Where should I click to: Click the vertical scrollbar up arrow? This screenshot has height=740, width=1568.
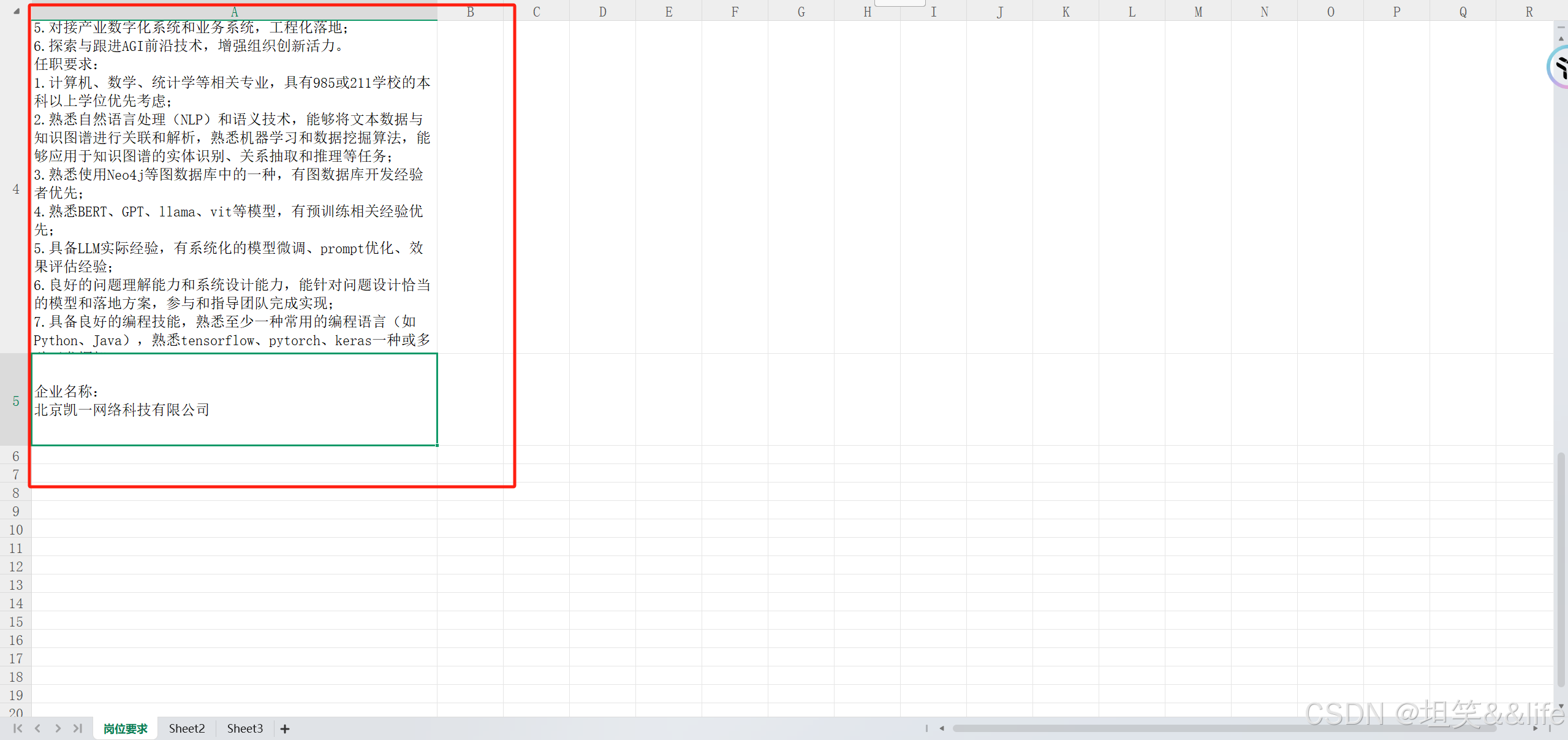tap(1561, 39)
